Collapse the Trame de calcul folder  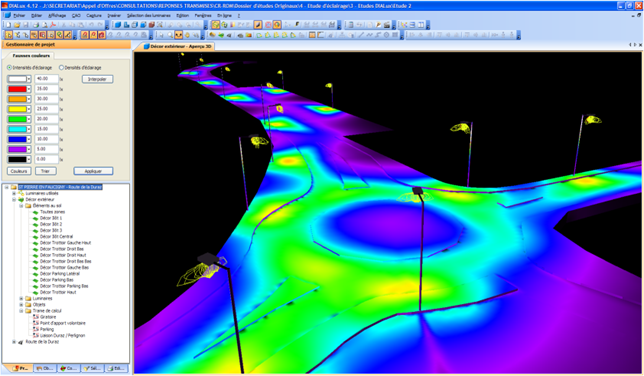[21, 311]
